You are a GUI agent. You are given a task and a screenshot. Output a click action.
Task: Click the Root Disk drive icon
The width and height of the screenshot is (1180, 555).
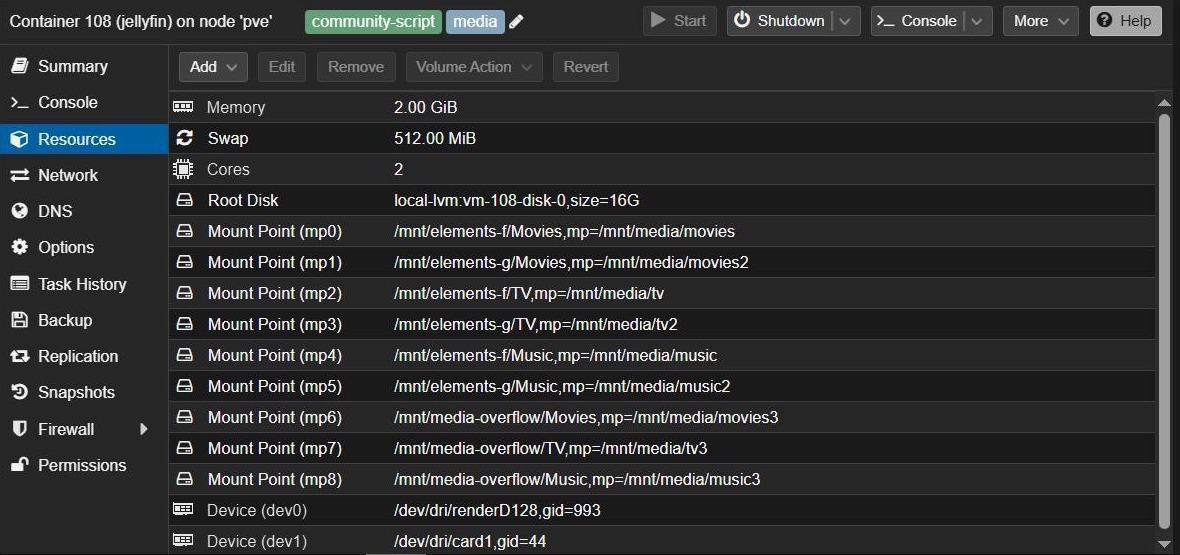pos(184,200)
